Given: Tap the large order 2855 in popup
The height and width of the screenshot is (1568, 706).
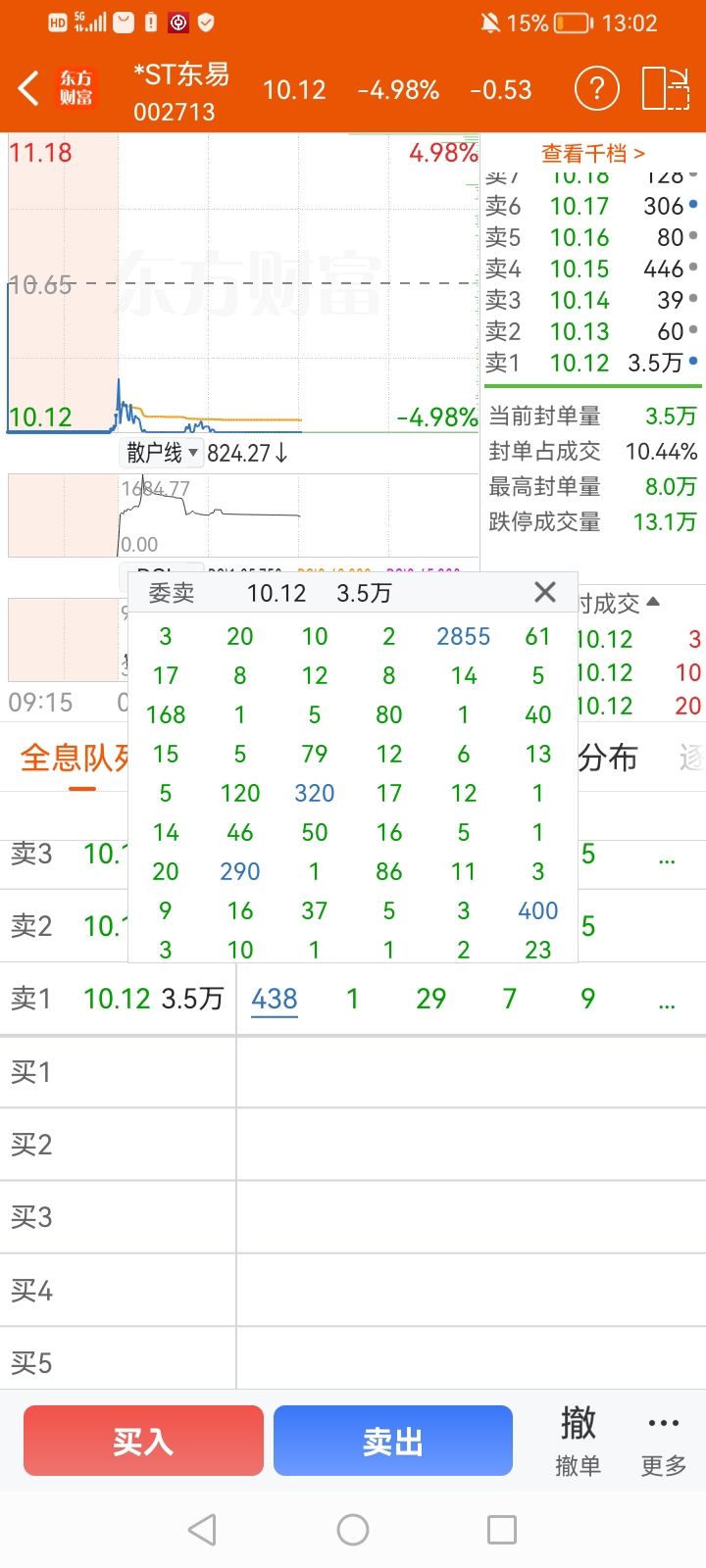Looking at the screenshot, I should tap(464, 636).
